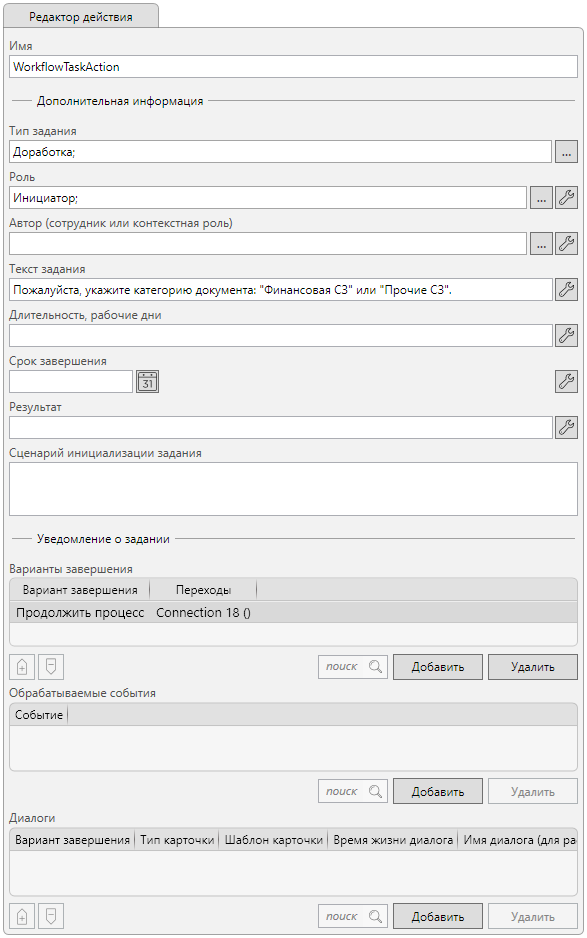Click wrench icon for Срок завершения row

point(566,382)
